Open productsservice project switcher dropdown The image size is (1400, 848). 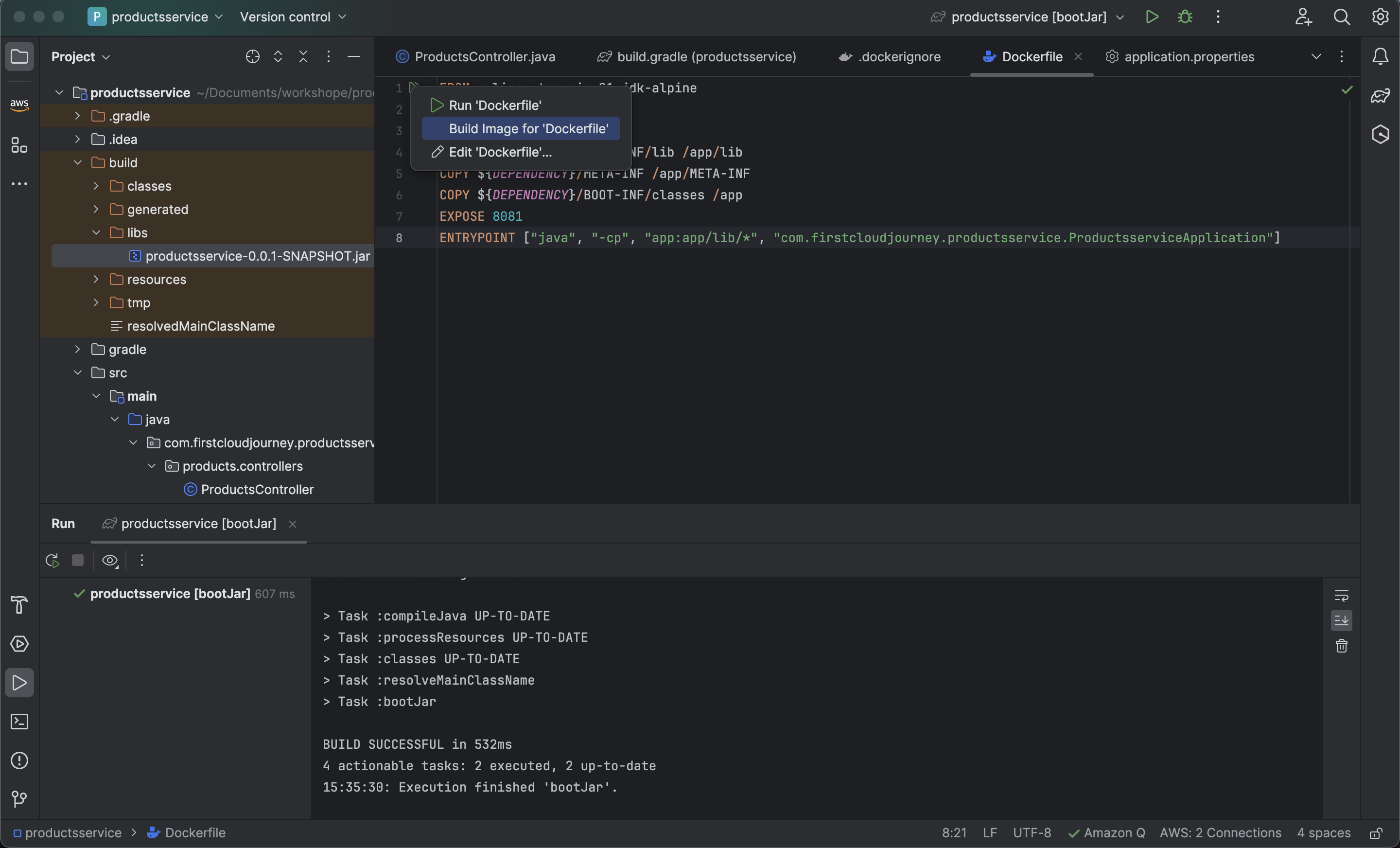click(x=156, y=17)
